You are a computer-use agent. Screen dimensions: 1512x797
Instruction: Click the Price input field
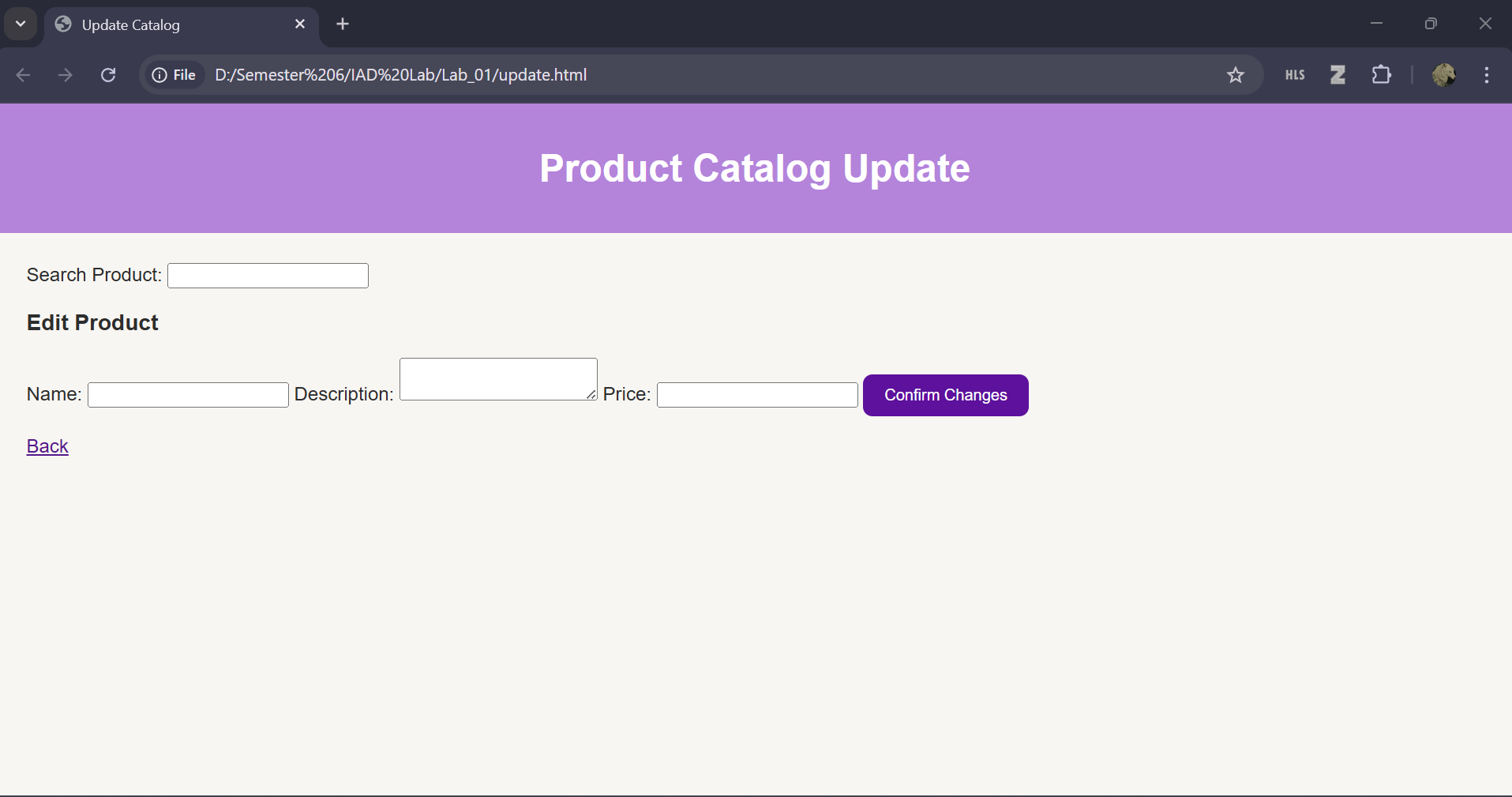point(756,394)
